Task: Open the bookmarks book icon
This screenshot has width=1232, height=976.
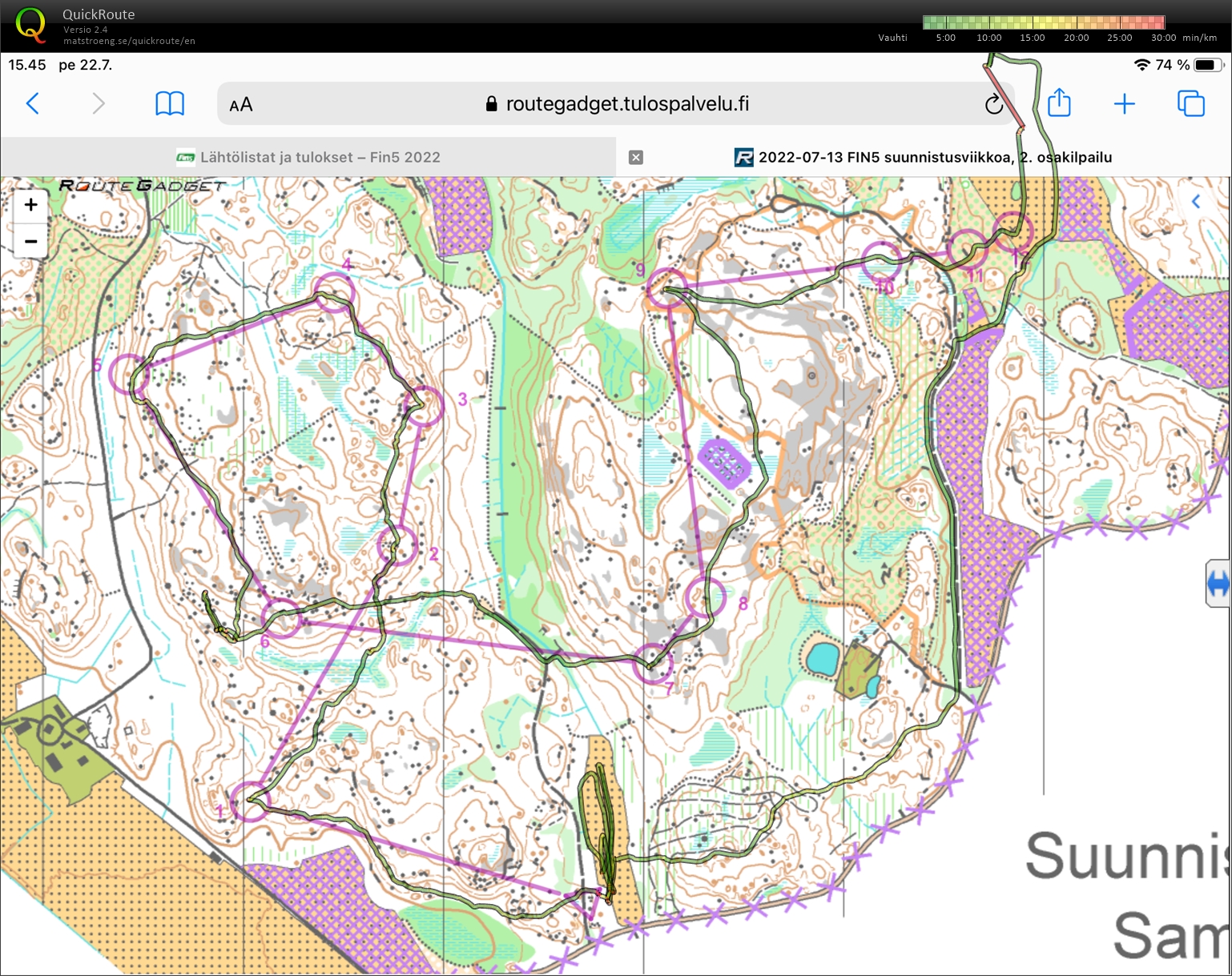Action: tap(169, 103)
